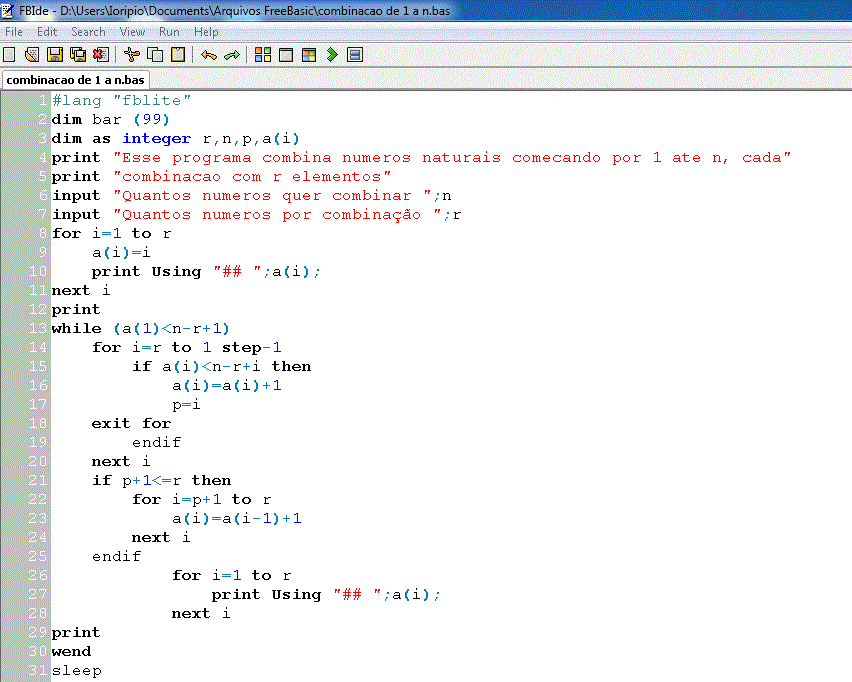
Task: Click the 'for i=1 to r' line 8
Action: [111, 234]
